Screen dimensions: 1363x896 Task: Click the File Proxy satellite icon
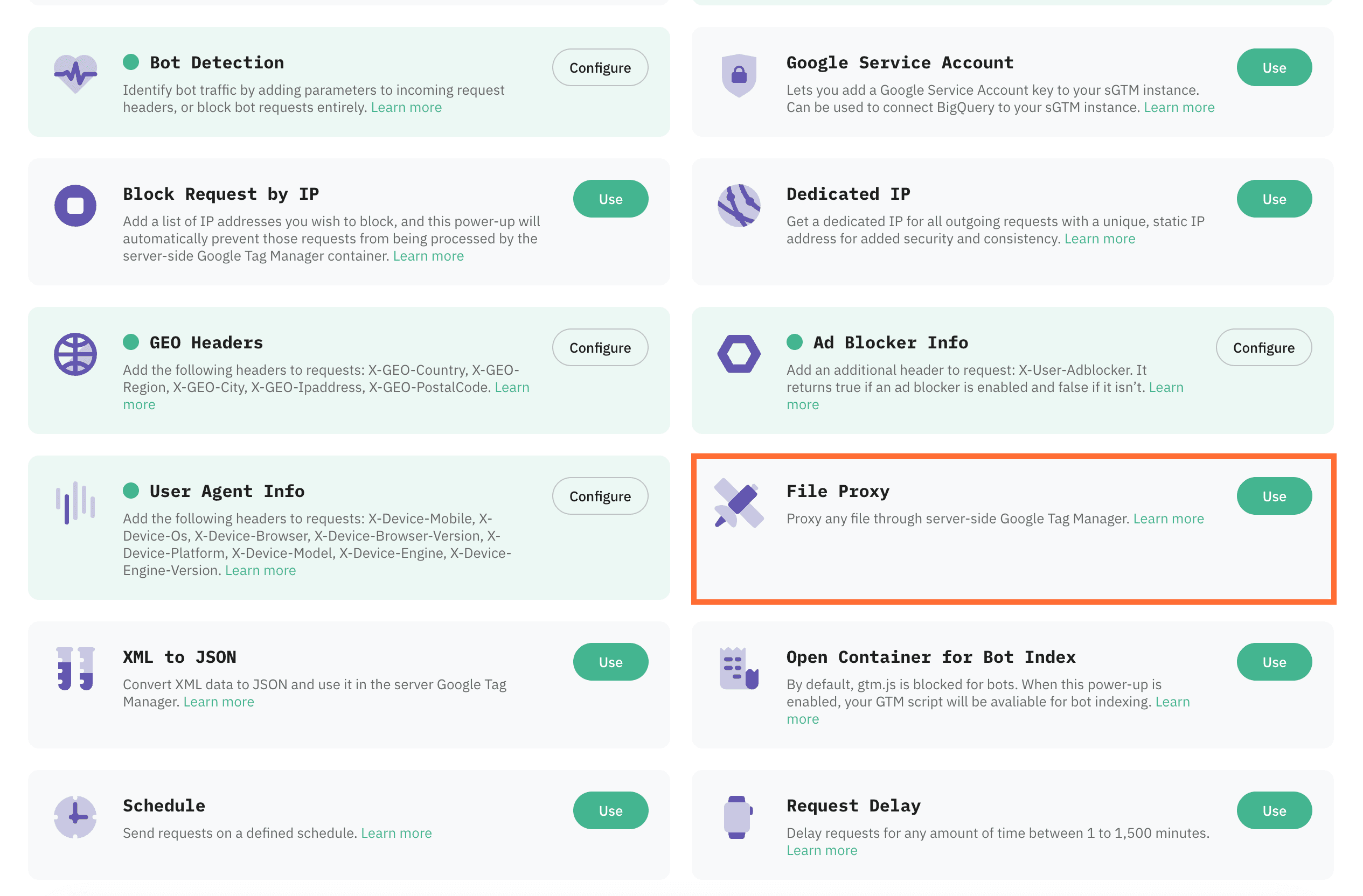[x=739, y=502]
